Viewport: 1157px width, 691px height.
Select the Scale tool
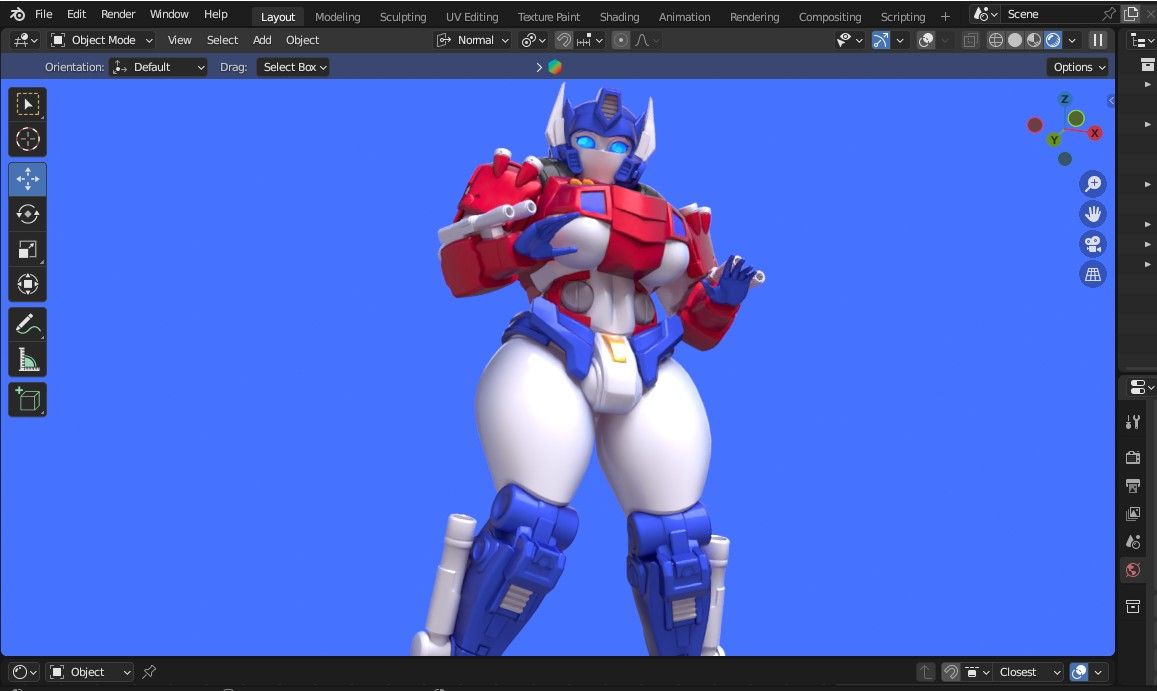[x=27, y=250]
